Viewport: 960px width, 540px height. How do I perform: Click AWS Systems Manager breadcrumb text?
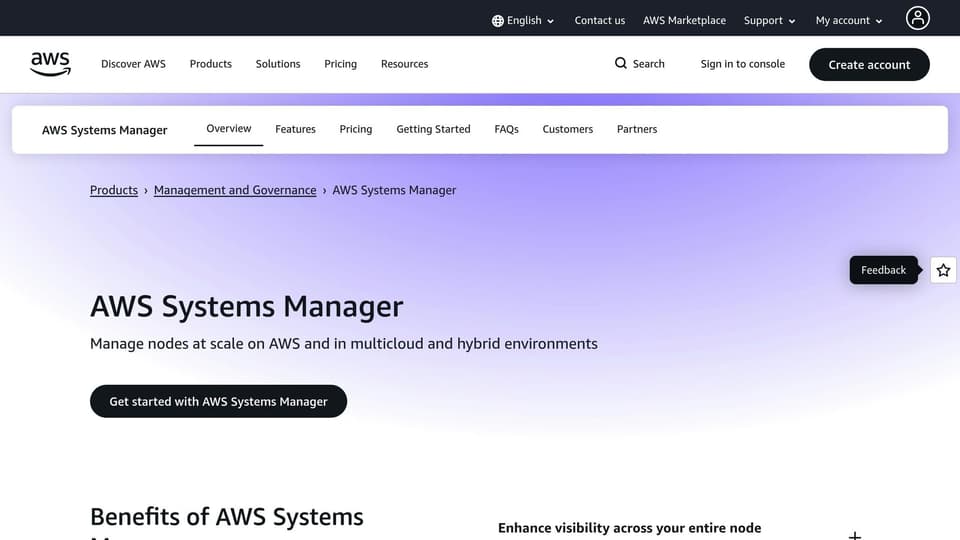(394, 190)
